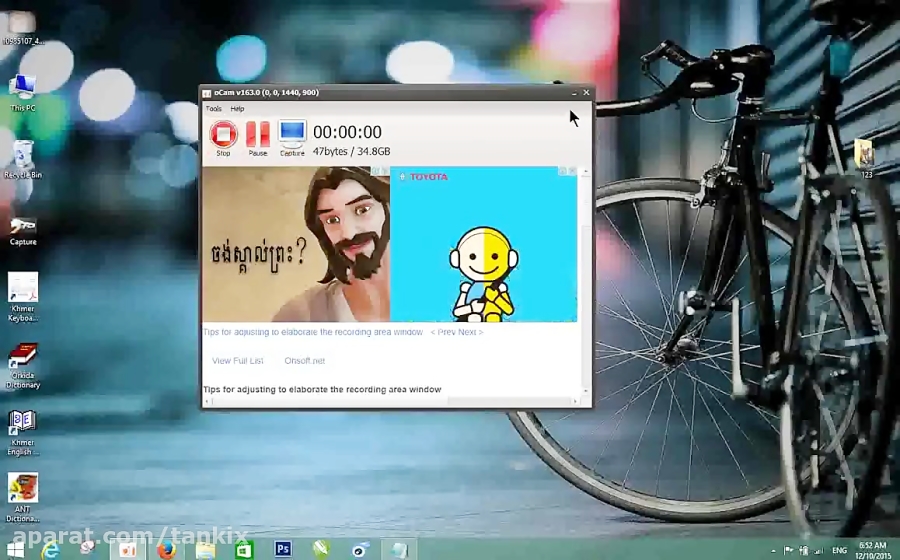Viewport: 900px width, 560px height.
Task: Open the Help menu
Action: tap(237, 108)
